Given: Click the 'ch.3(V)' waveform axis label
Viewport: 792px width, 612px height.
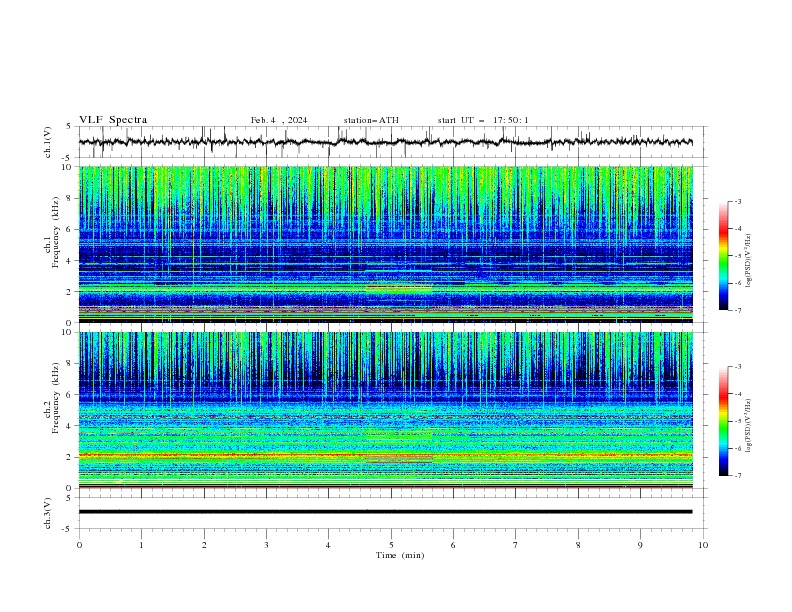Looking at the screenshot, I should point(48,513).
